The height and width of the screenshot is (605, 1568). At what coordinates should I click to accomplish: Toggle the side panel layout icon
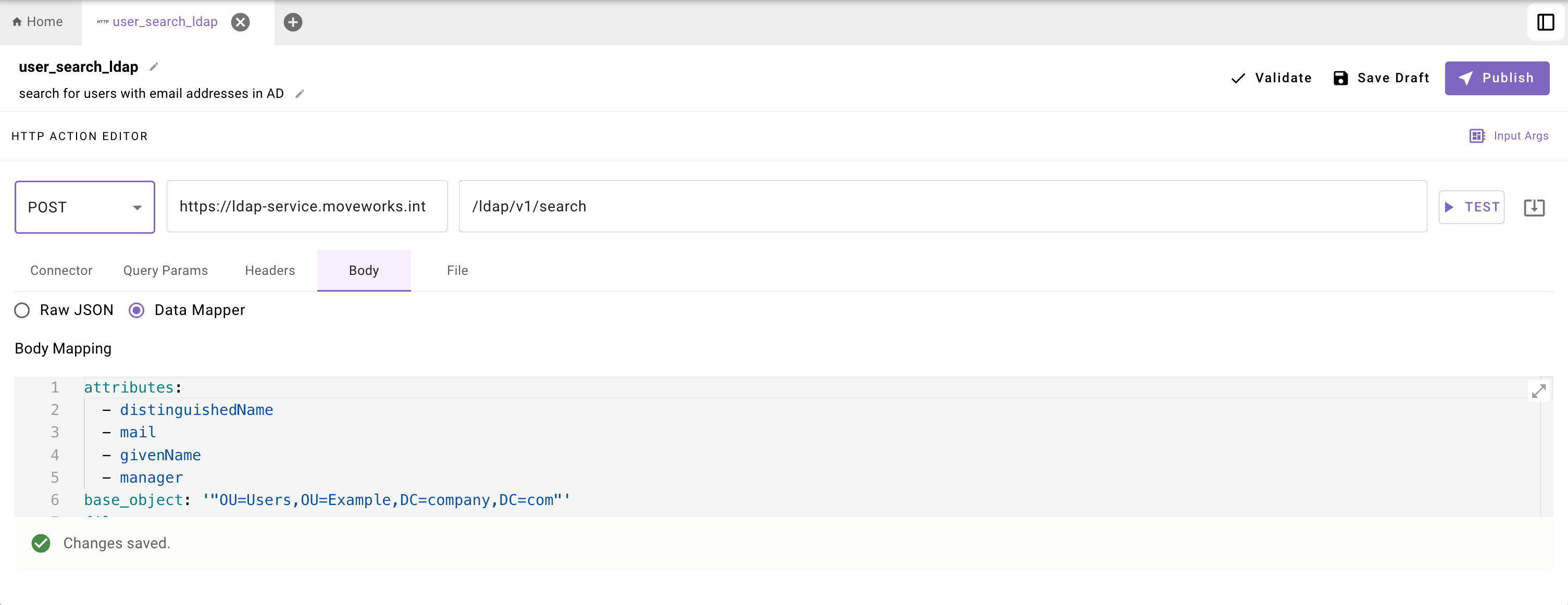coord(1546,22)
